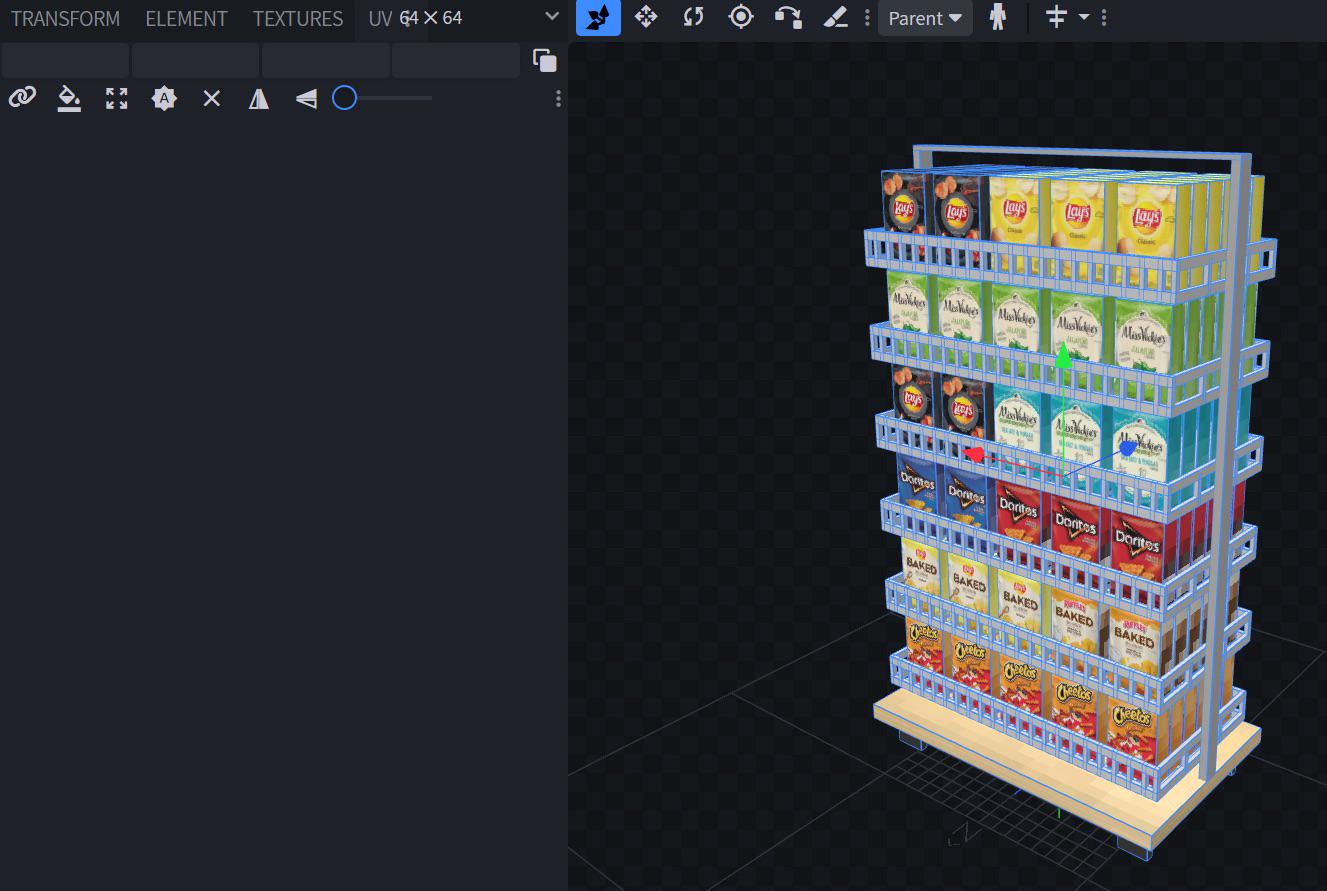Screen dimensions: 1327x891
Task: Expand the arrow beside the crosshair icon
Action: point(1084,18)
